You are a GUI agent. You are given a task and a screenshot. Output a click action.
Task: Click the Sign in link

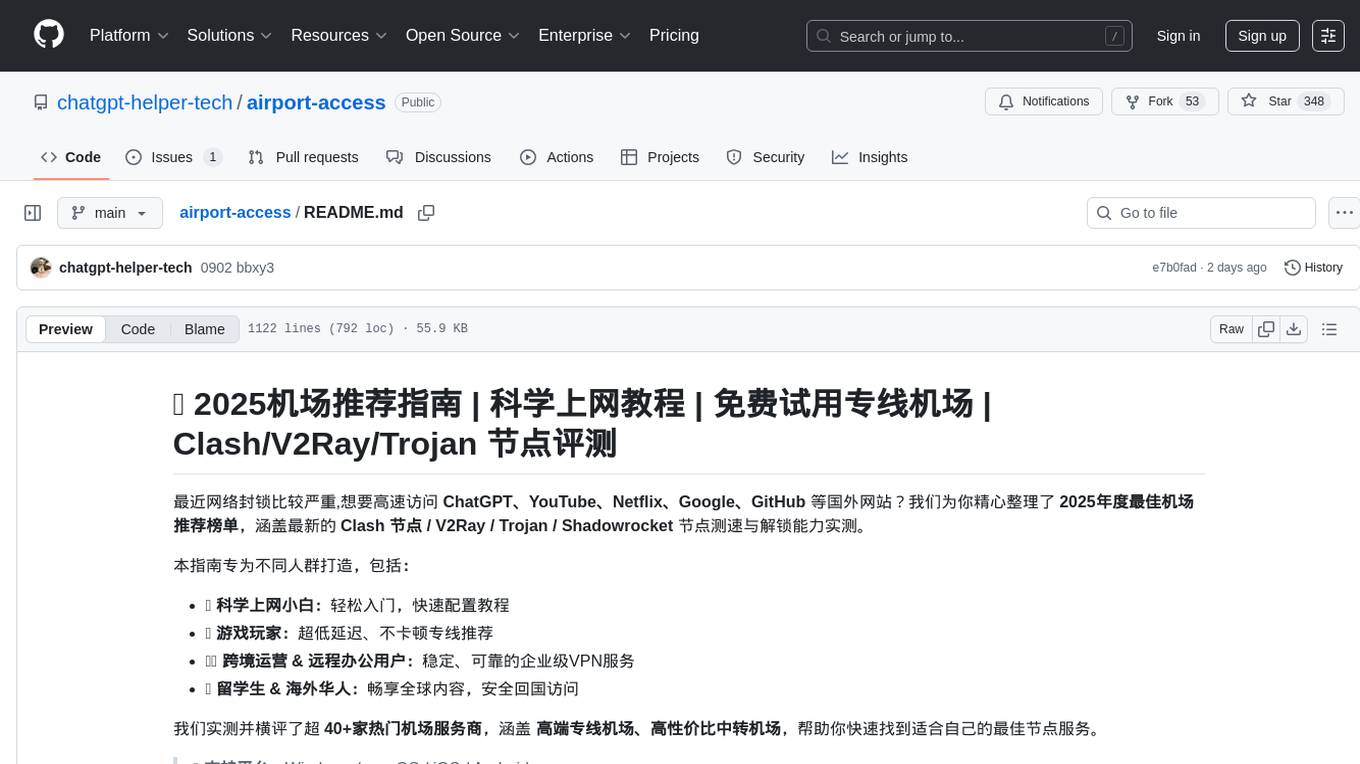[1178, 36]
